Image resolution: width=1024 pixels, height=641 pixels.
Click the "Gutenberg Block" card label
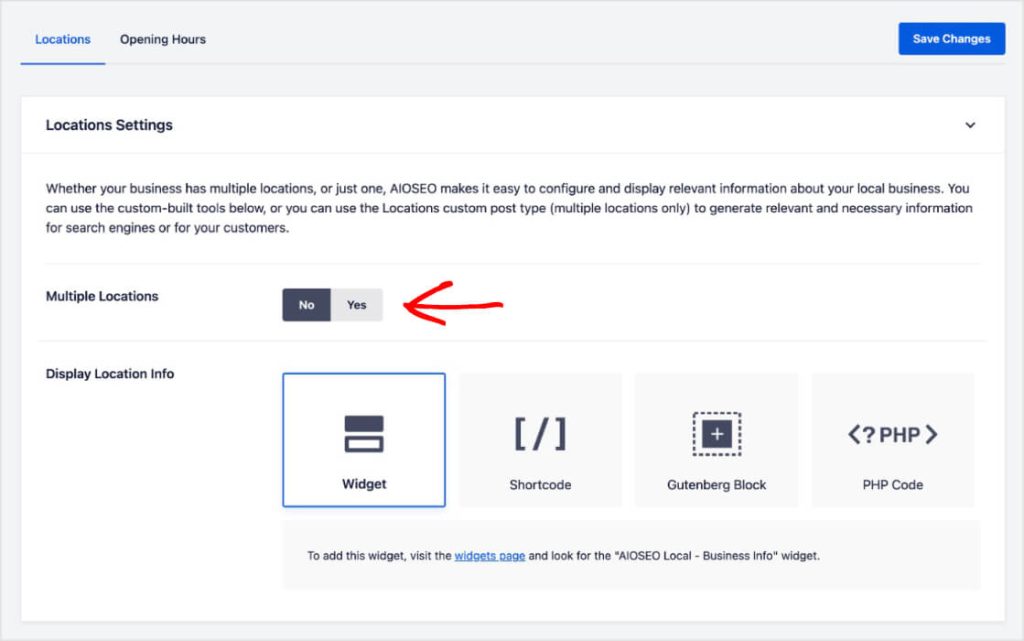(716, 485)
